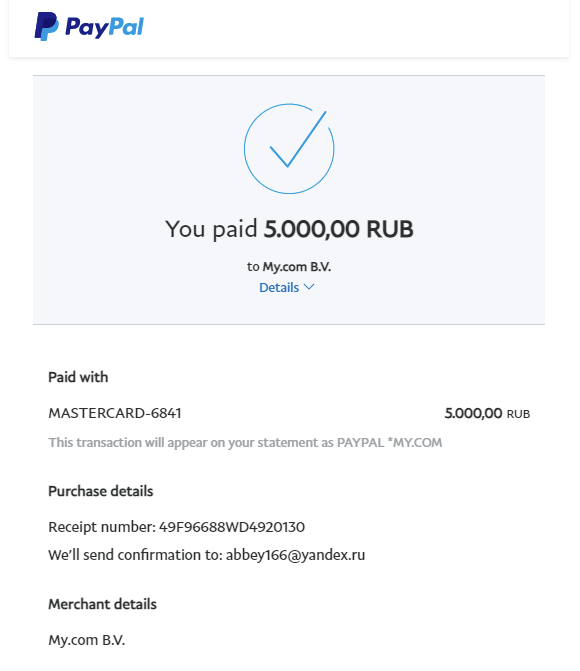The width and height of the screenshot is (580, 671).
Task: Click the PayPal logo
Action: (x=89, y=27)
